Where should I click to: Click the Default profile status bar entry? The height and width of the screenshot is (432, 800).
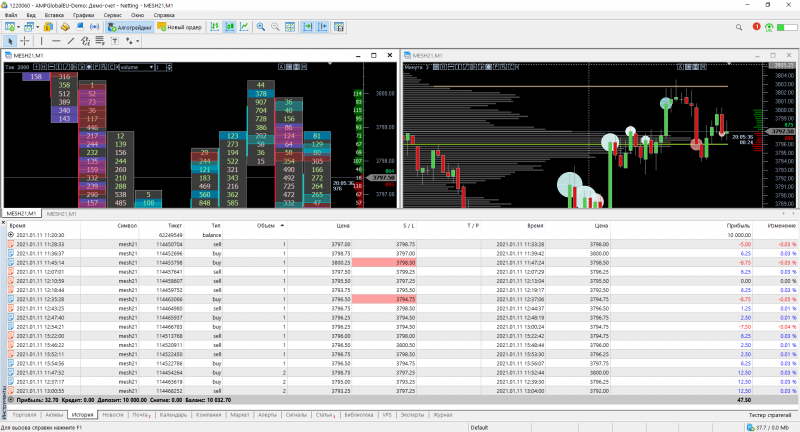coord(479,427)
